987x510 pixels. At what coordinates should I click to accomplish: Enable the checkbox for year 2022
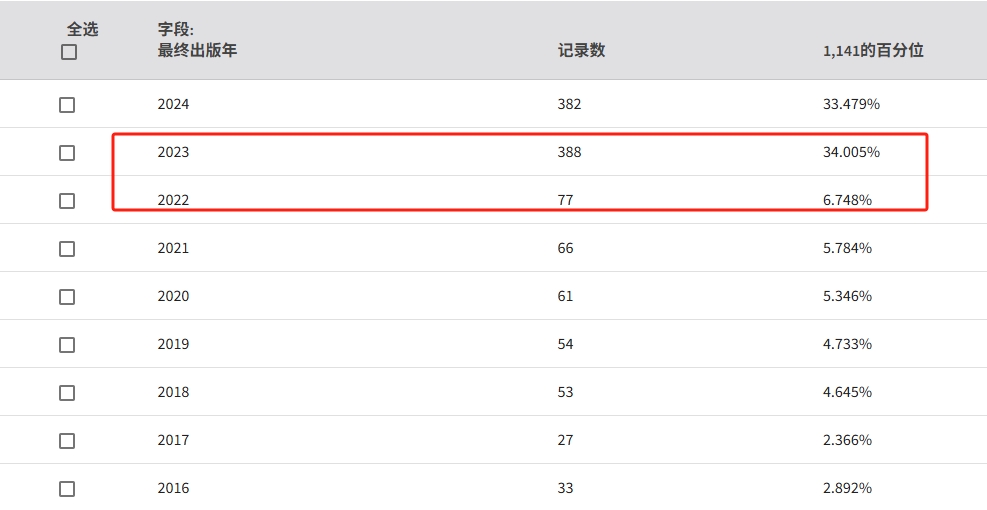pos(67,201)
